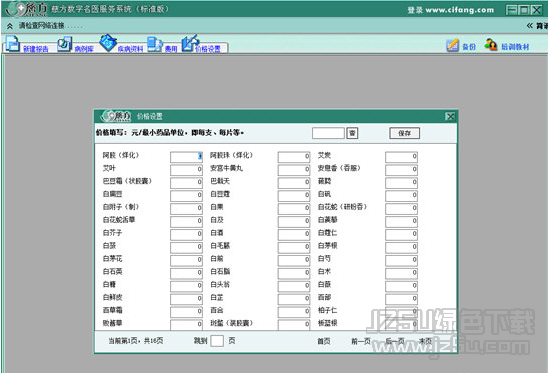Select price field for 阿胶珠(烊化)
Screen dimensions: 548x373
pos(294,157)
